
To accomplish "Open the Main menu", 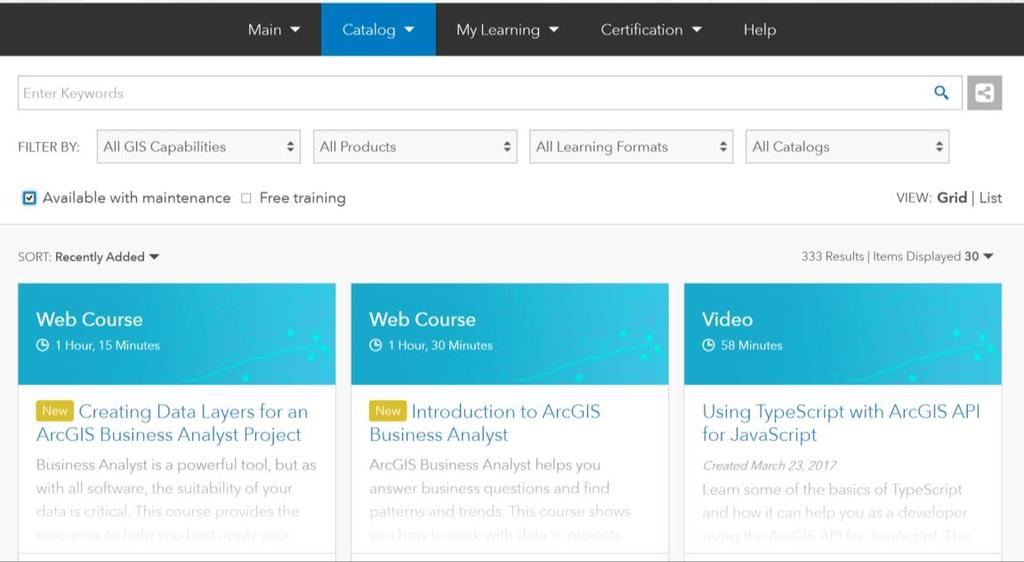I will (x=274, y=29).
